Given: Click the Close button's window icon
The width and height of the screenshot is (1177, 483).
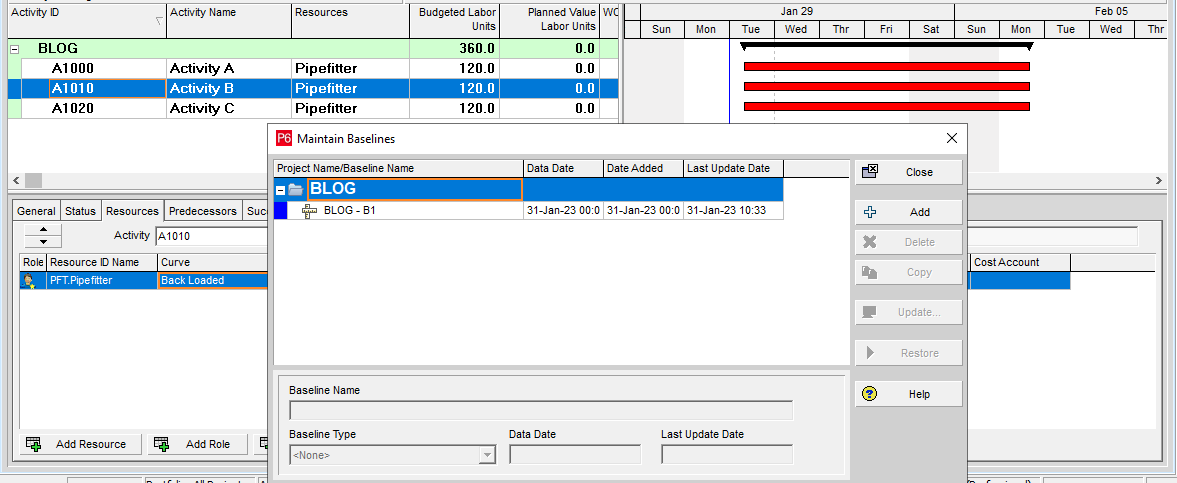Looking at the screenshot, I should (x=870, y=172).
